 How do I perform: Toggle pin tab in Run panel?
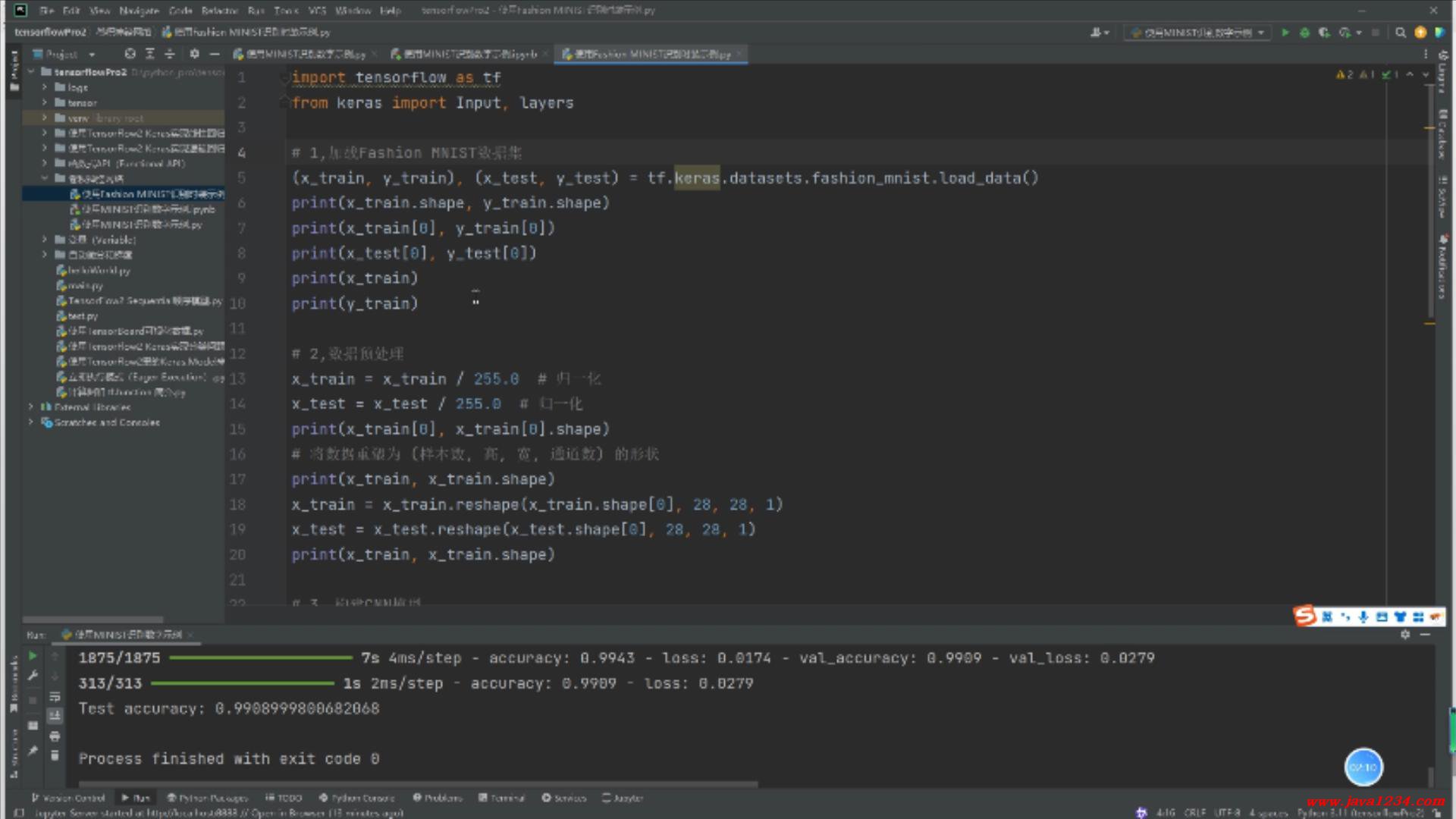click(x=33, y=751)
